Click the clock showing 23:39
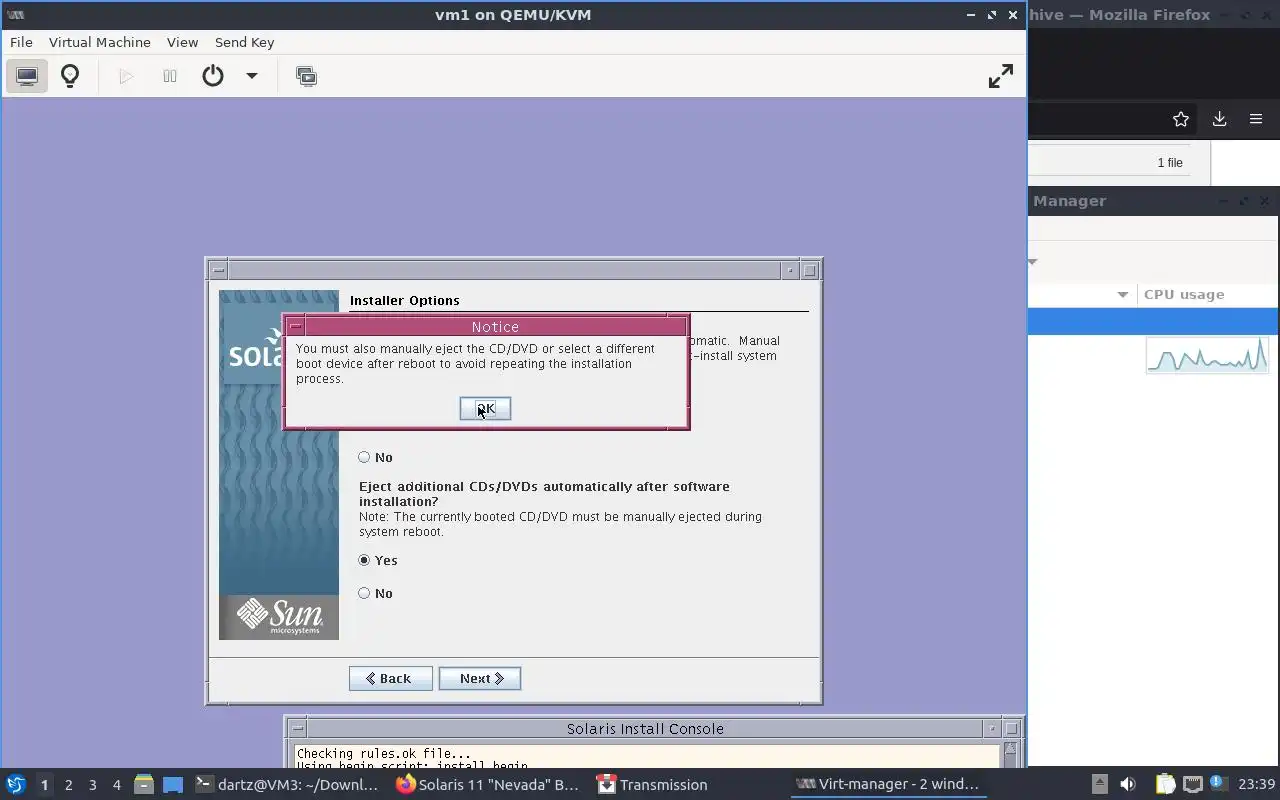 coord(1256,785)
